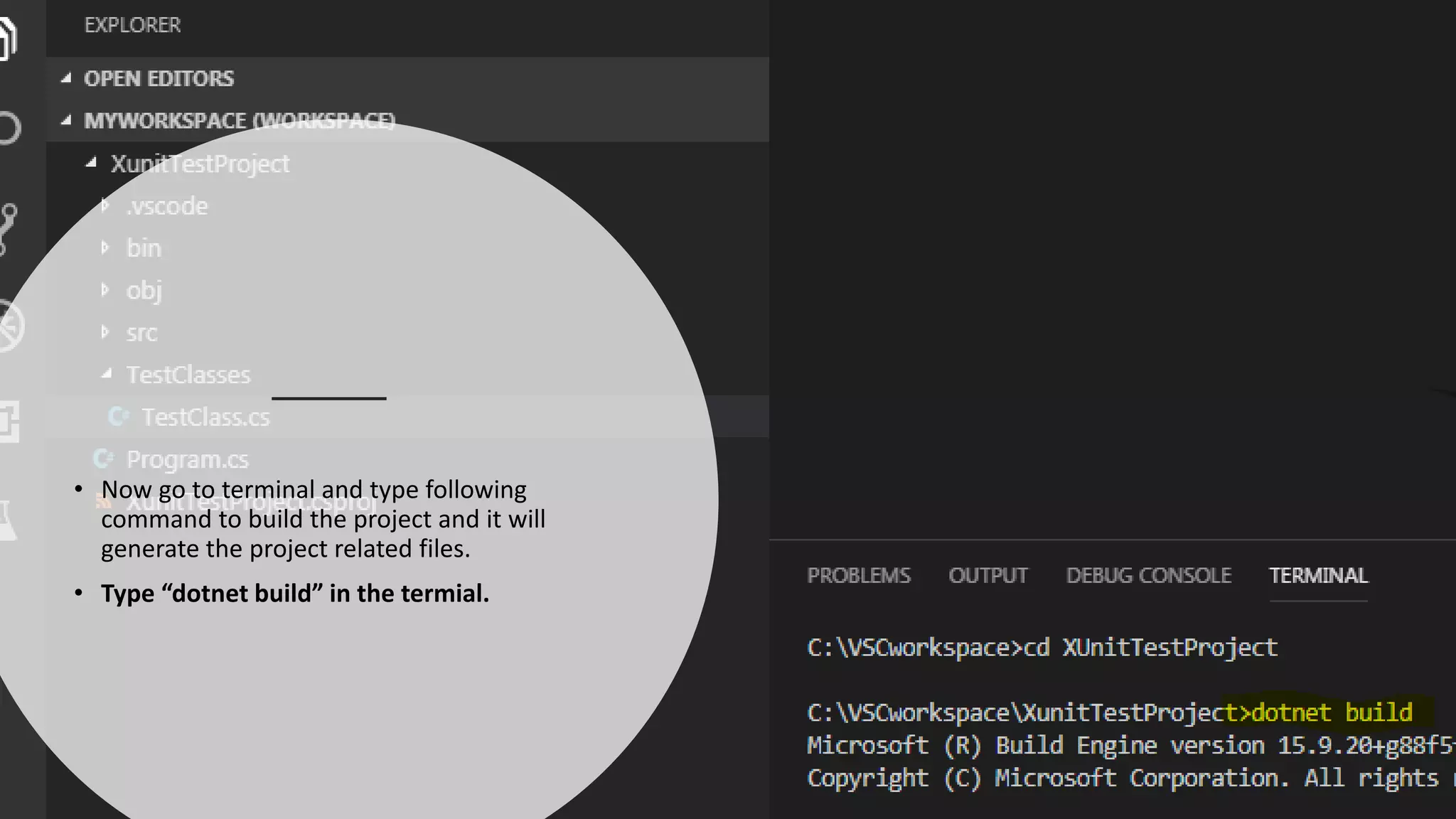Switch to the Problems tab
Image resolution: width=1456 pixels, height=819 pixels.
[x=858, y=575]
